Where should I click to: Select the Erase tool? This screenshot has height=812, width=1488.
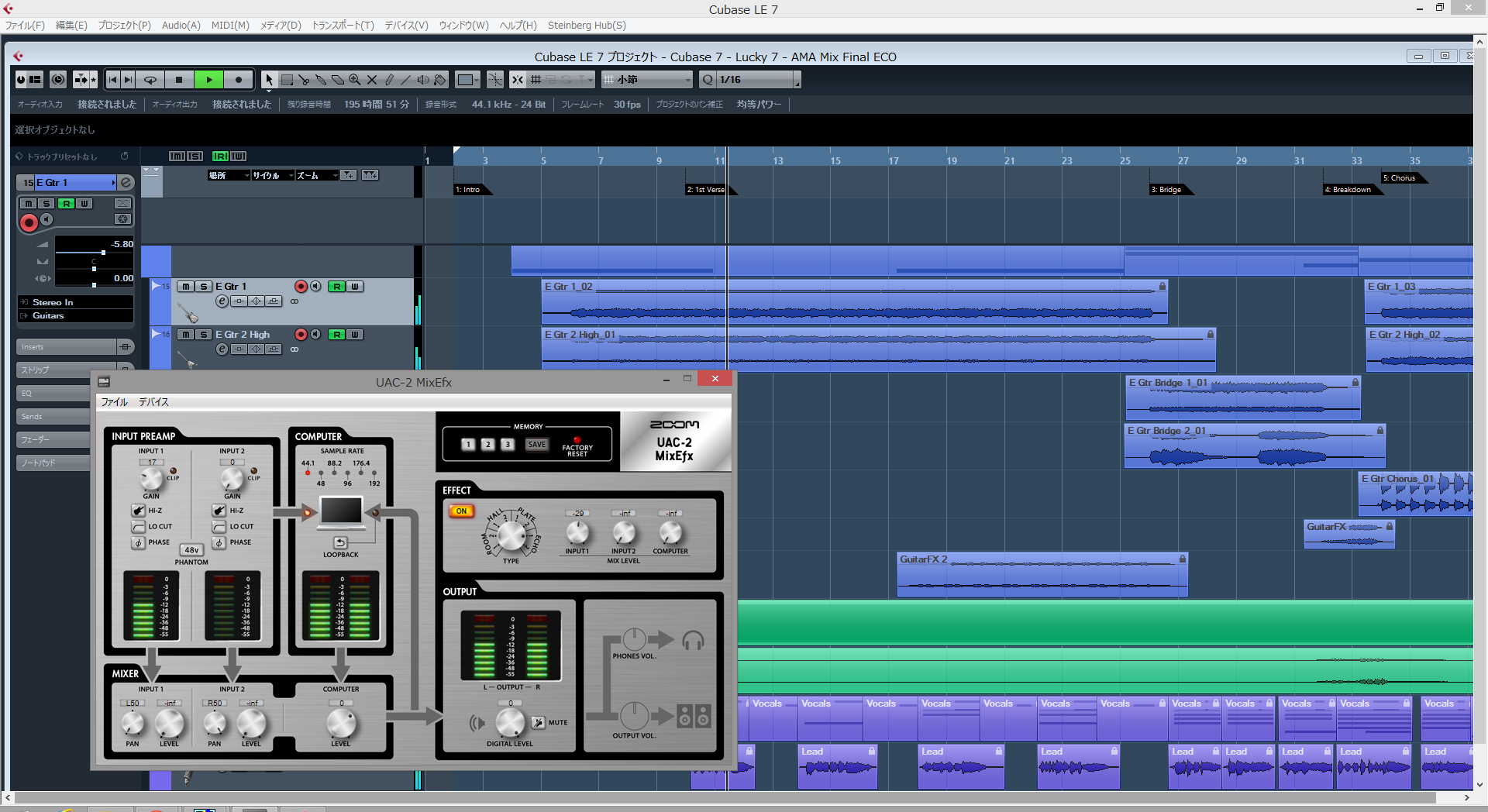coord(338,80)
